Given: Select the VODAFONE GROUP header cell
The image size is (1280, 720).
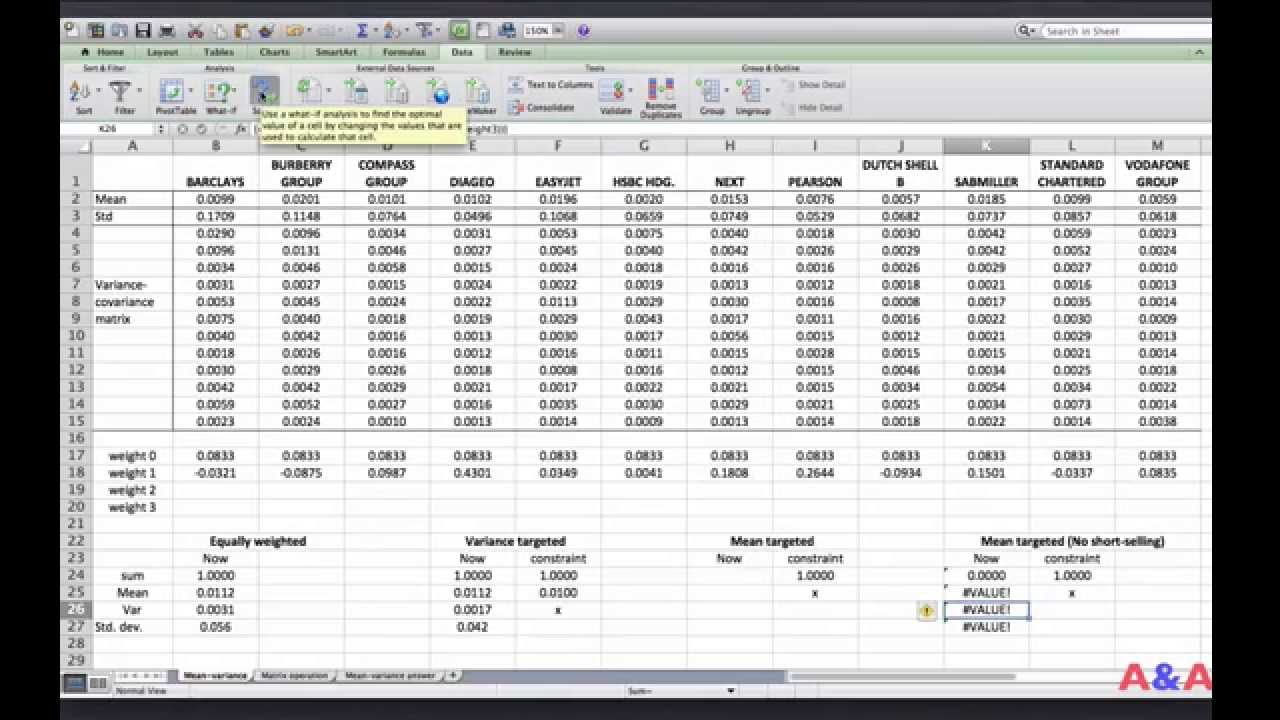Looking at the screenshot, I should click(x=1157, y=173).
